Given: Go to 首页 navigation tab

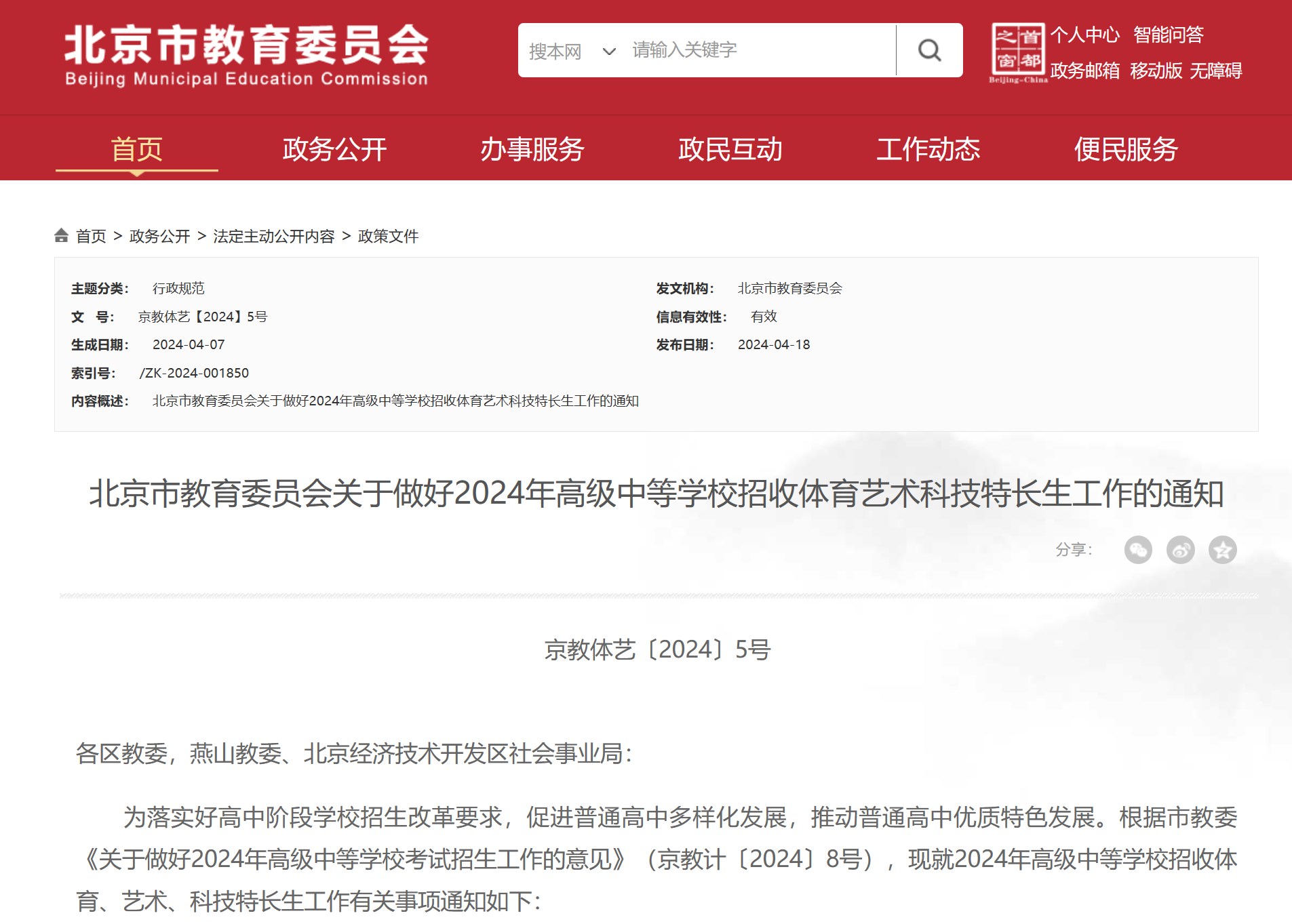Looking at the screenshot, I should point(137,149).
